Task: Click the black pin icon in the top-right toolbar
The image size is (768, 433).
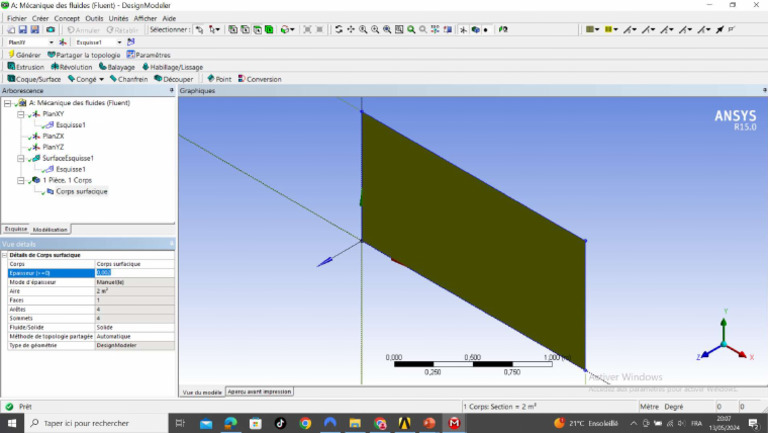Action: point(720,30)
